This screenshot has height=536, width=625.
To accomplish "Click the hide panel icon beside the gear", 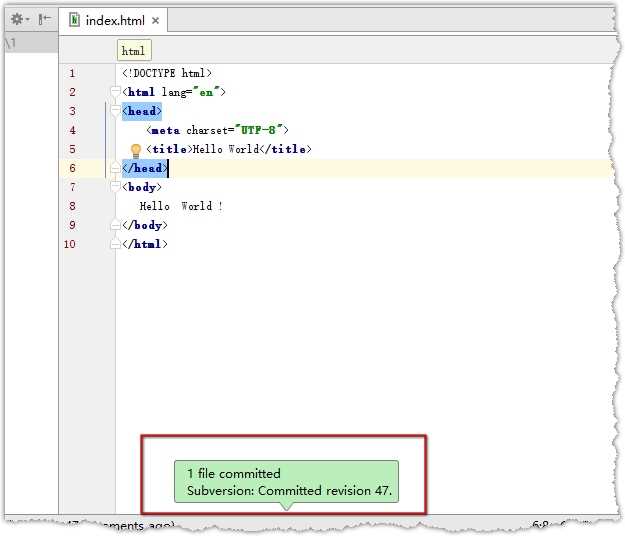I will tap(44, 19).
